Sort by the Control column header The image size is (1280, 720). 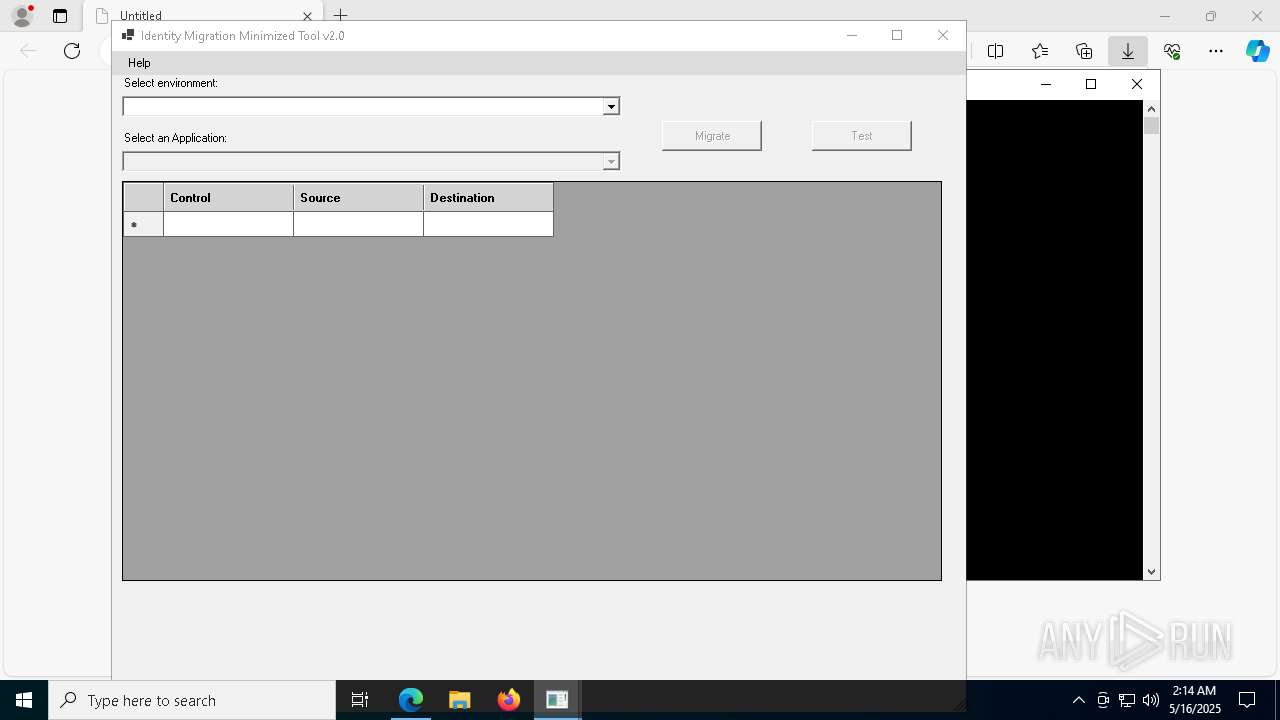pyautogui.click(x=229, y=198)
